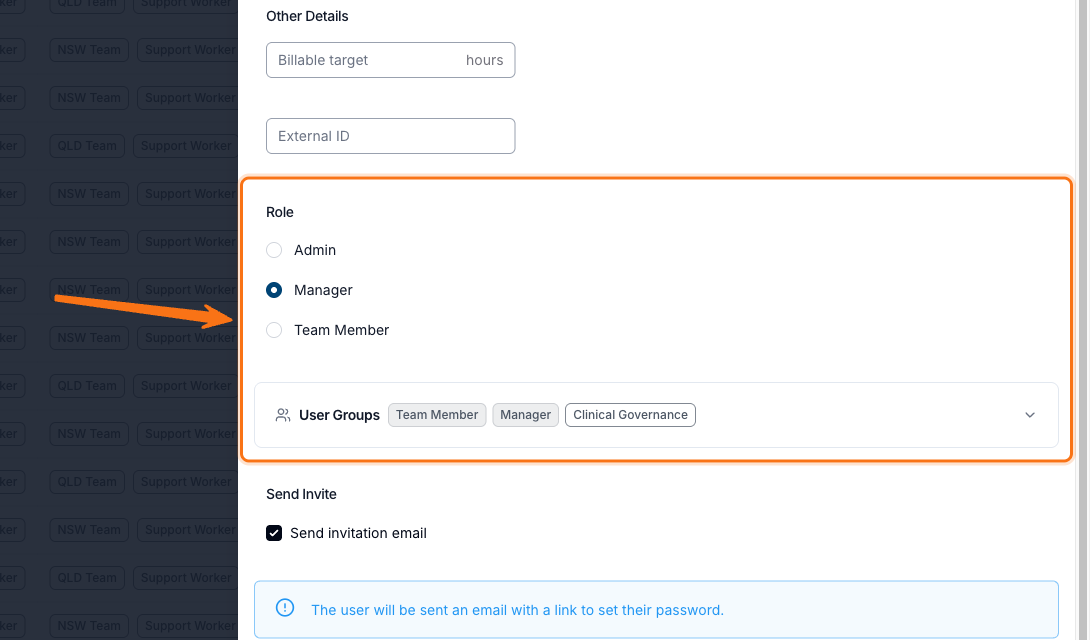Select the Manager role radio button
This screenshot has height=640, width=1090.
coord(274,290)
